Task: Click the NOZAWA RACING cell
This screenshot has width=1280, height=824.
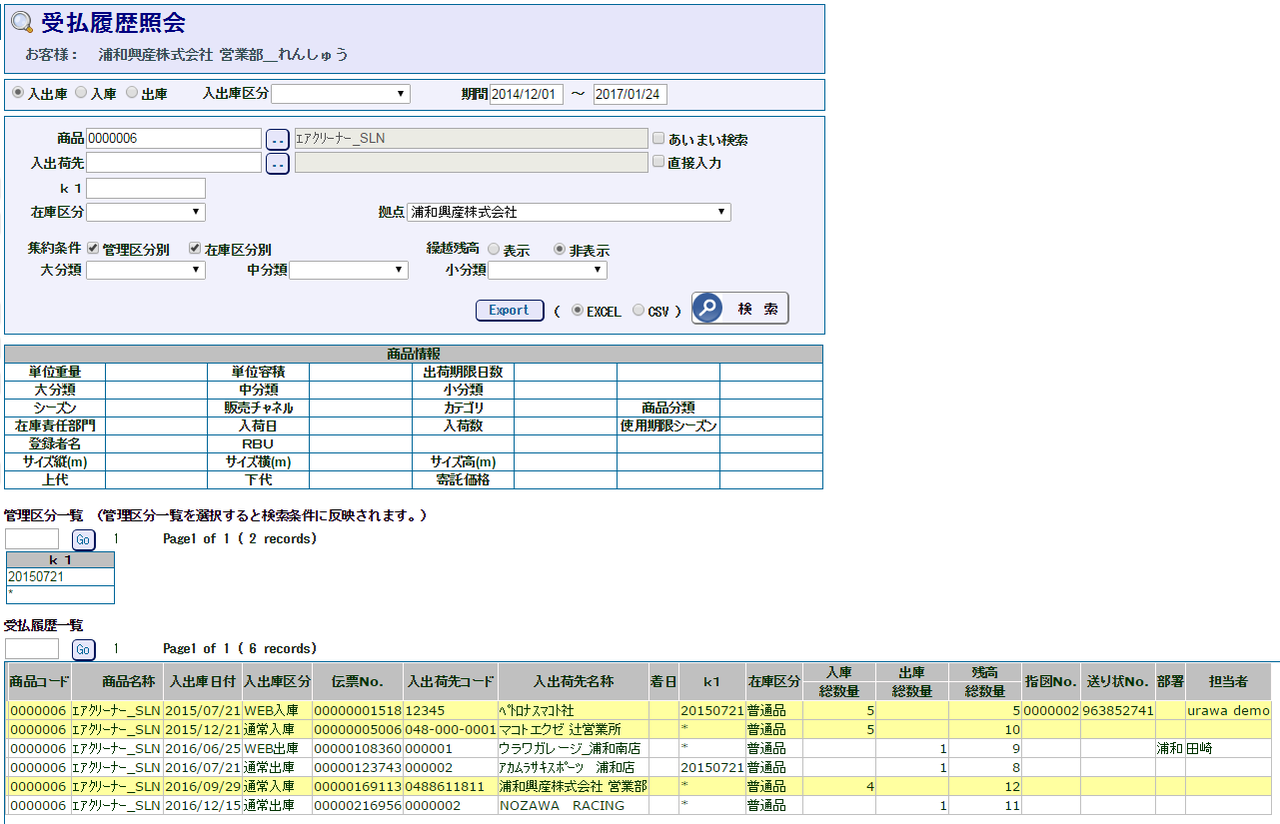Action: tap(572, 806)
